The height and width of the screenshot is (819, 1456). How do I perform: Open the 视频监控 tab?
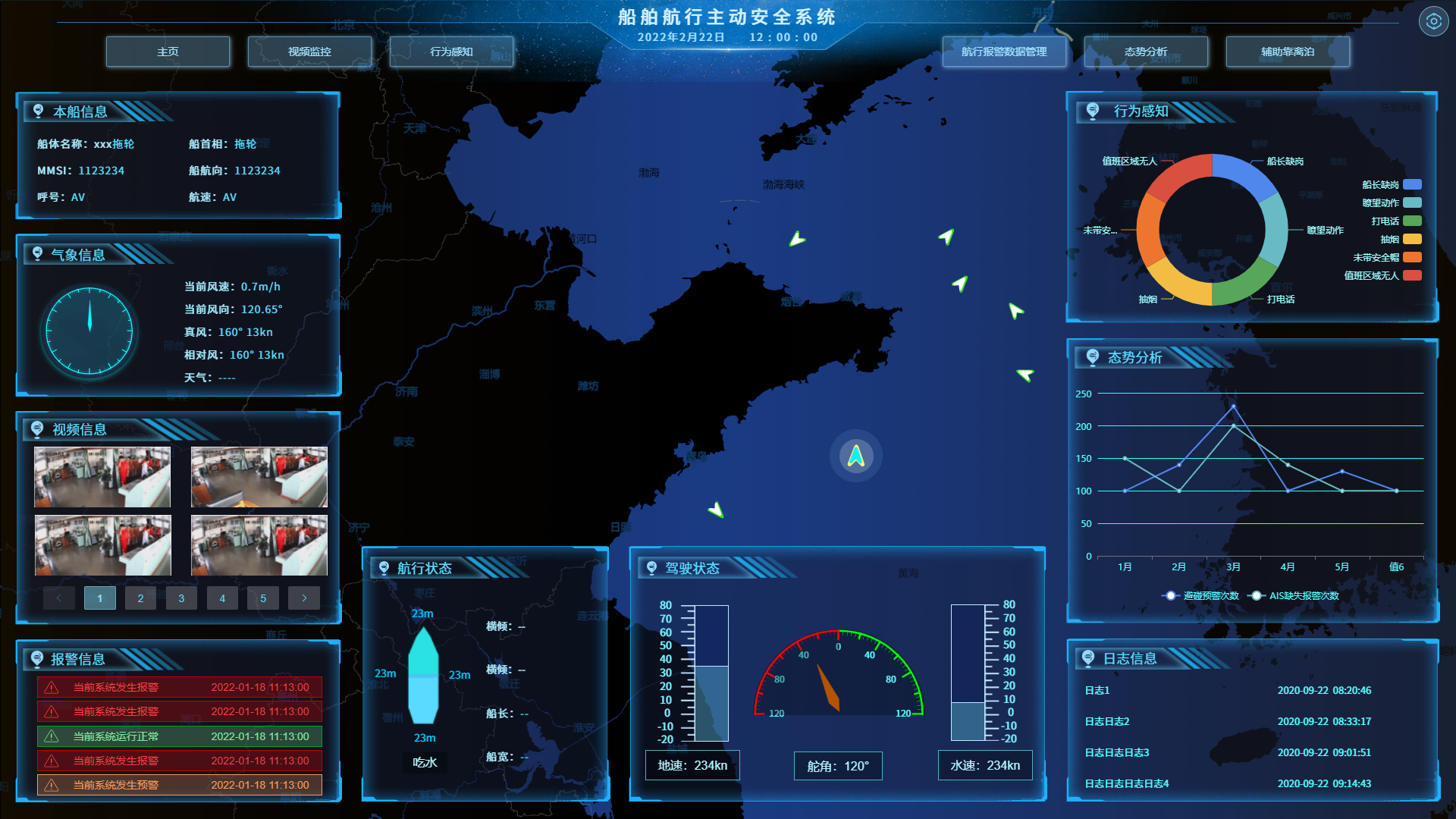tap(309, 52)
